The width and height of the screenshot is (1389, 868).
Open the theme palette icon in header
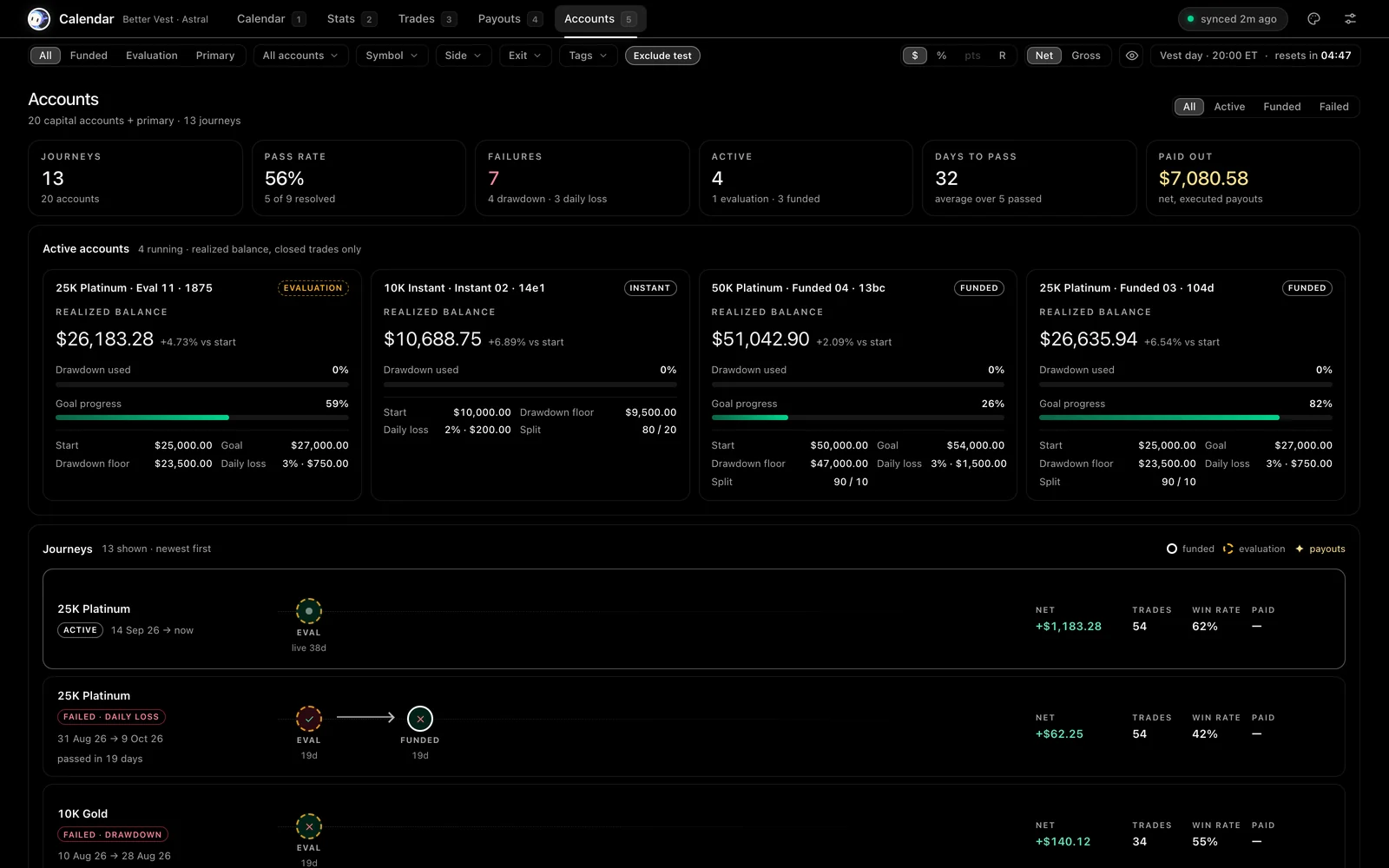click(1313, 18)
